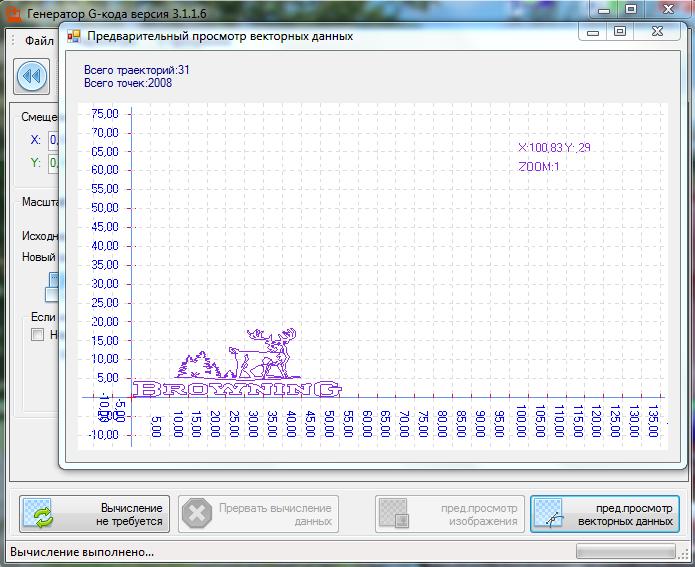Click the status bar progress bar
Image resolution: width=695 pixels, height=567 pixels.
(626, 551)
